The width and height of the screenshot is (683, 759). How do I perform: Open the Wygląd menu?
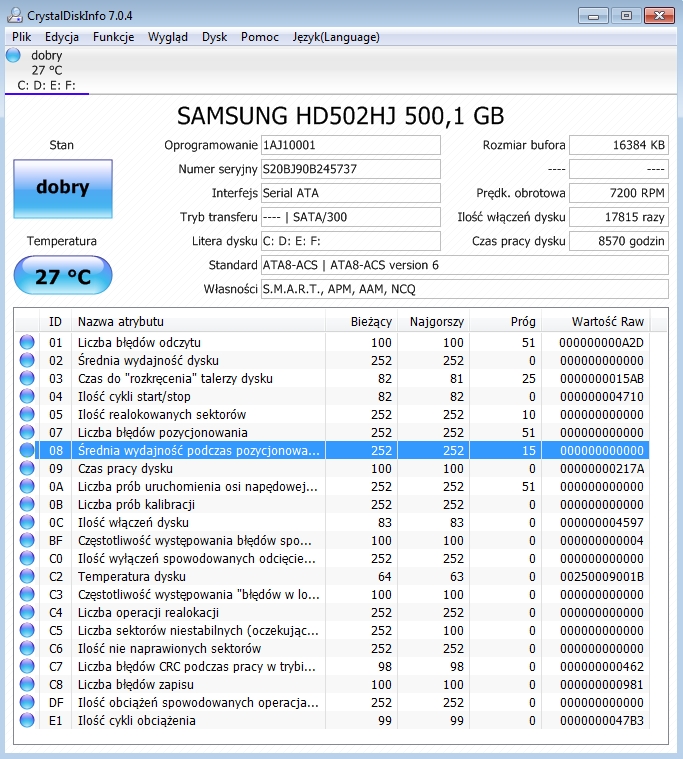[x=167, y=37]
